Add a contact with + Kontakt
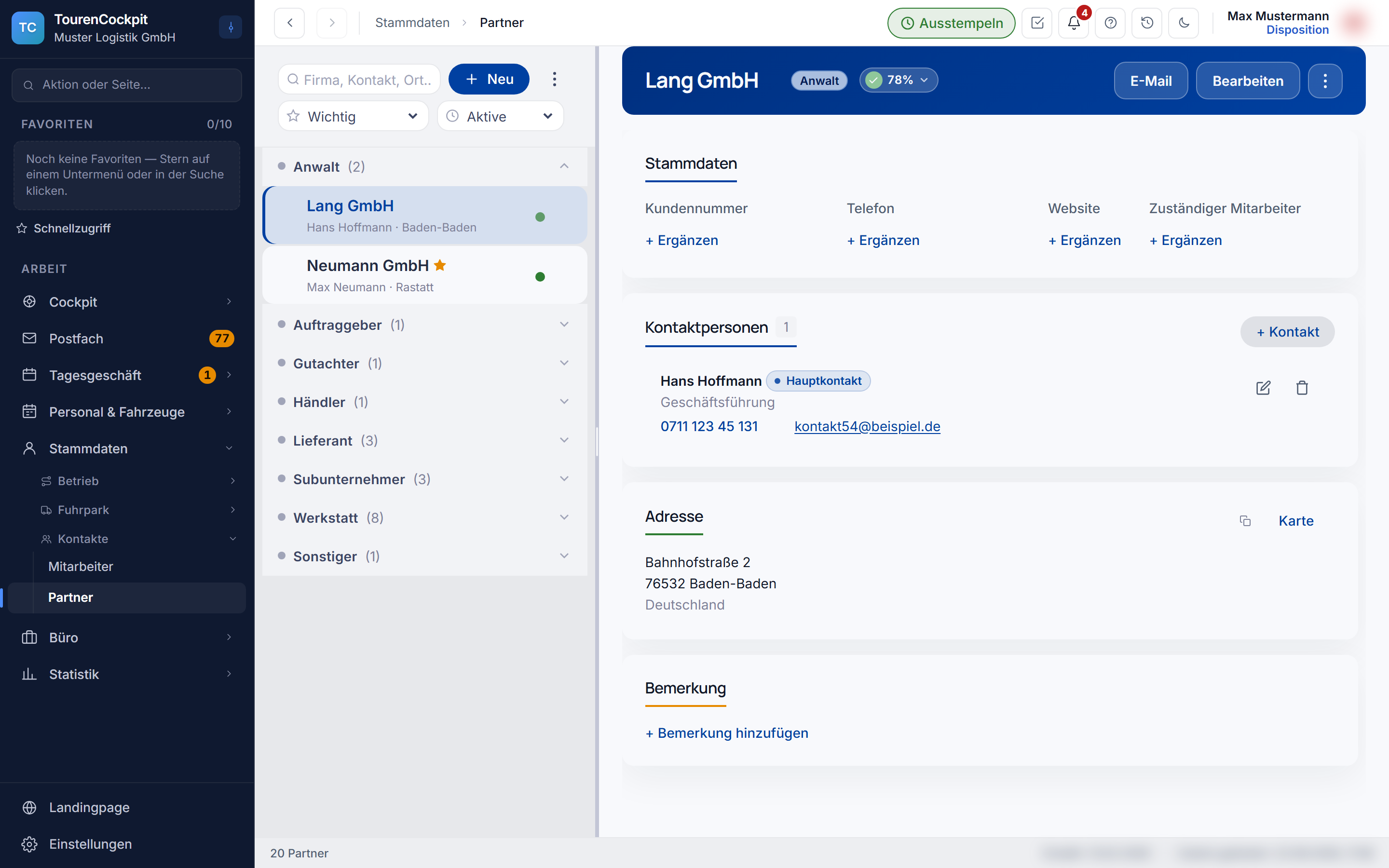Screen dimensions: 1389x868 point(1287,332)
